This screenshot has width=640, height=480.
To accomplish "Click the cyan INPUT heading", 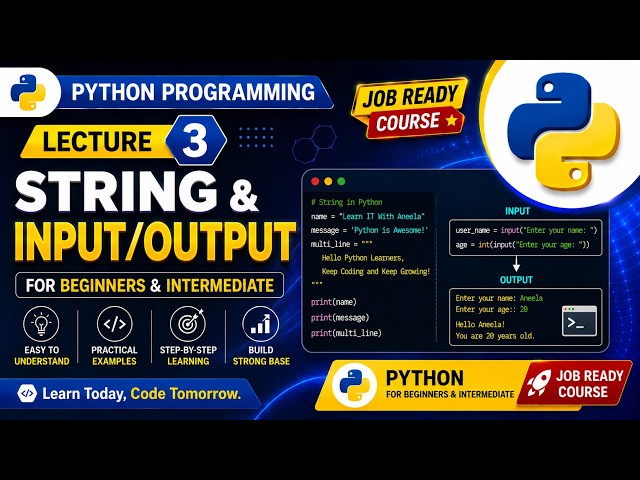I will pos(517,211).
